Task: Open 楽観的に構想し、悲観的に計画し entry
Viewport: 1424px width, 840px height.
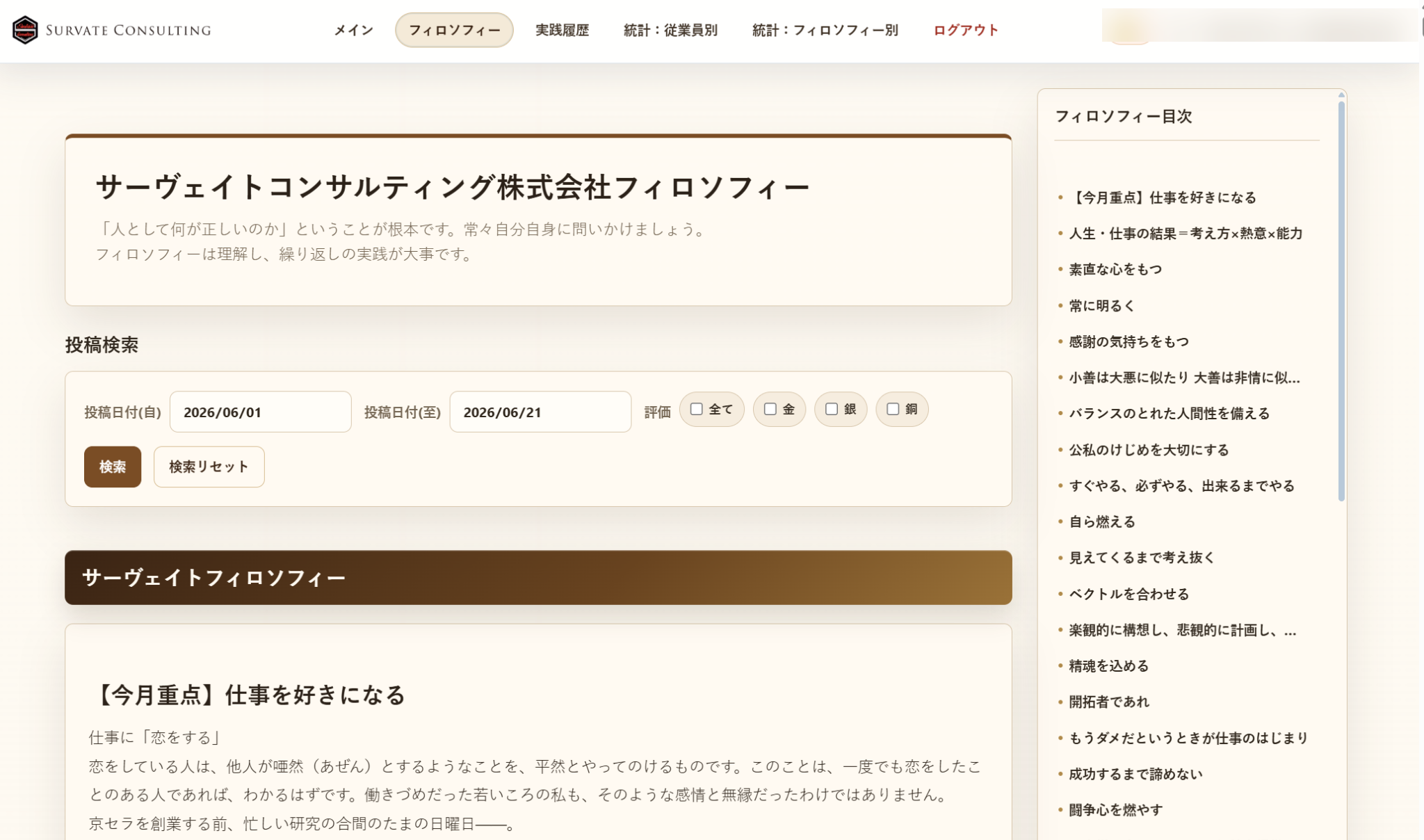Action: pos(1183,630)
